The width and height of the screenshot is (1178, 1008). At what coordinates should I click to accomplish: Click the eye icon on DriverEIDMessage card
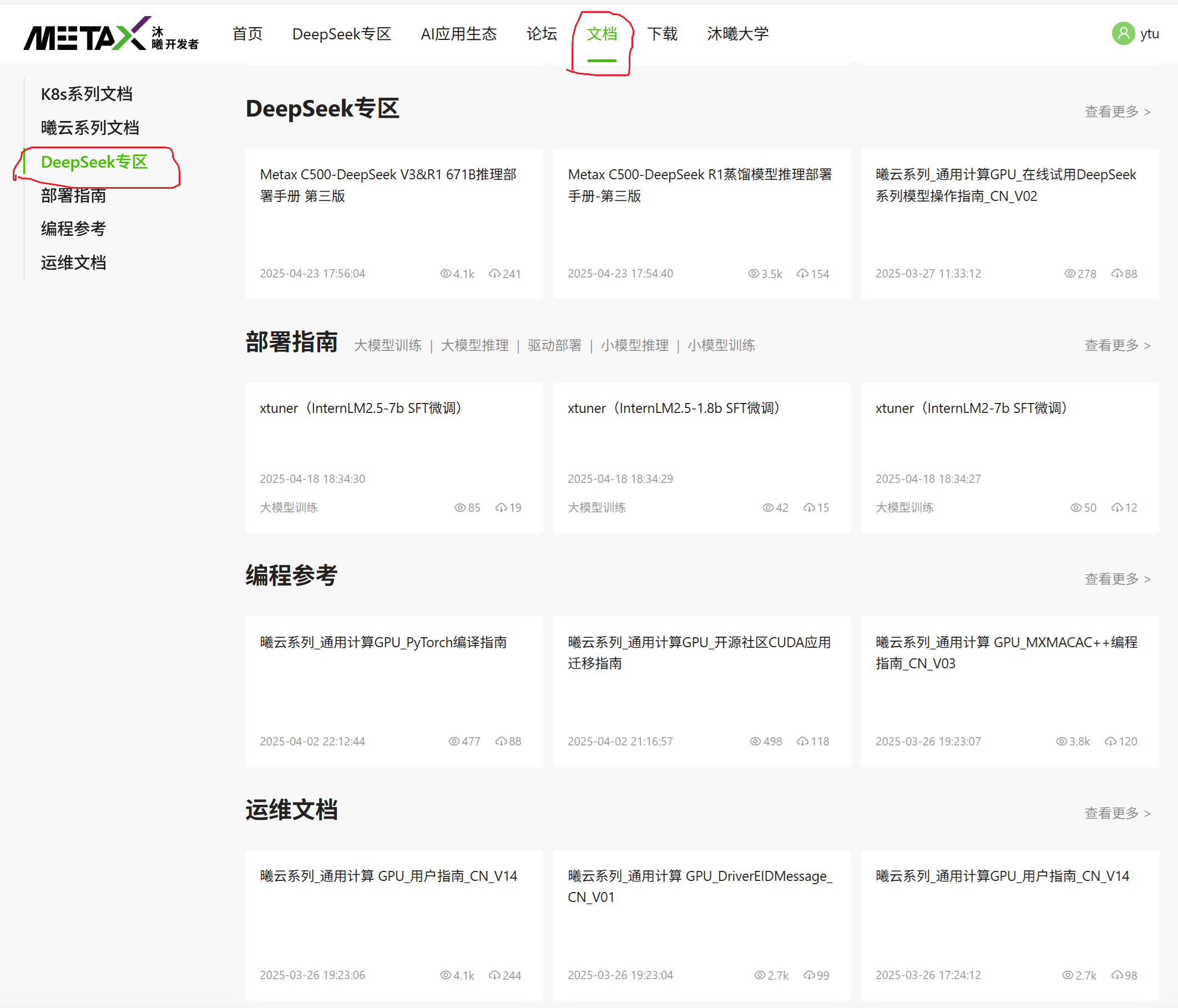[760, 975]
